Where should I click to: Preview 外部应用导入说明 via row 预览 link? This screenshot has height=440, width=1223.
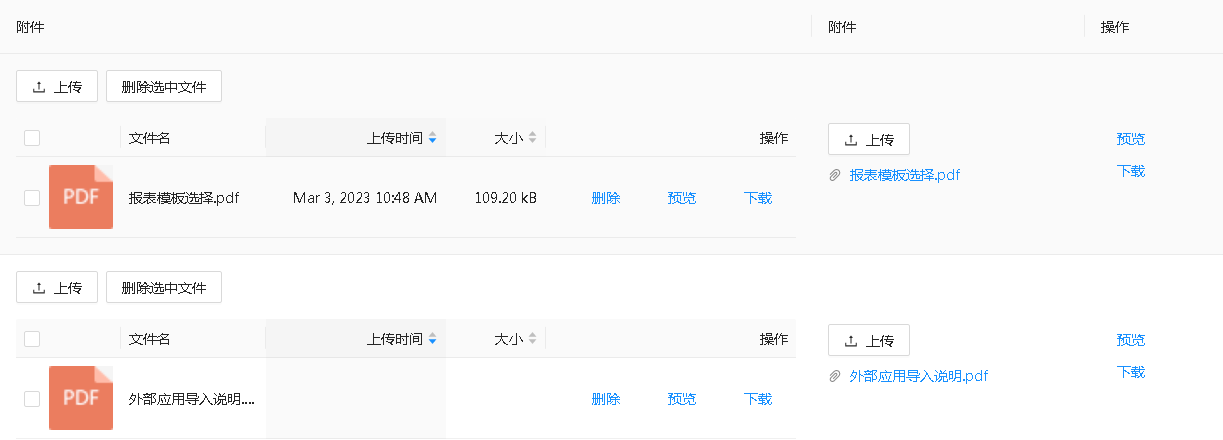point(682,399)
